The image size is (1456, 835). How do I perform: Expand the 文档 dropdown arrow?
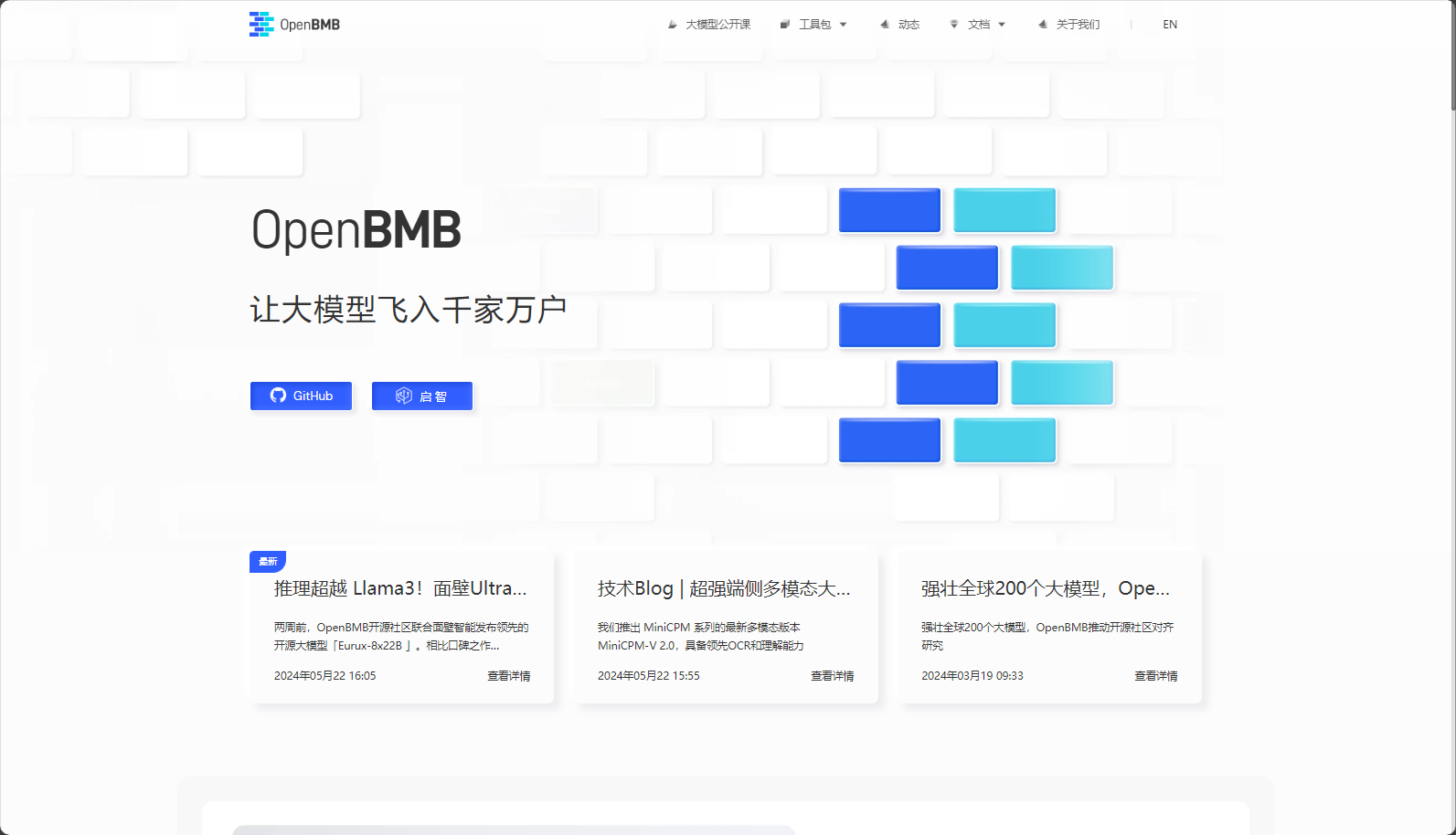point(1002,25)
